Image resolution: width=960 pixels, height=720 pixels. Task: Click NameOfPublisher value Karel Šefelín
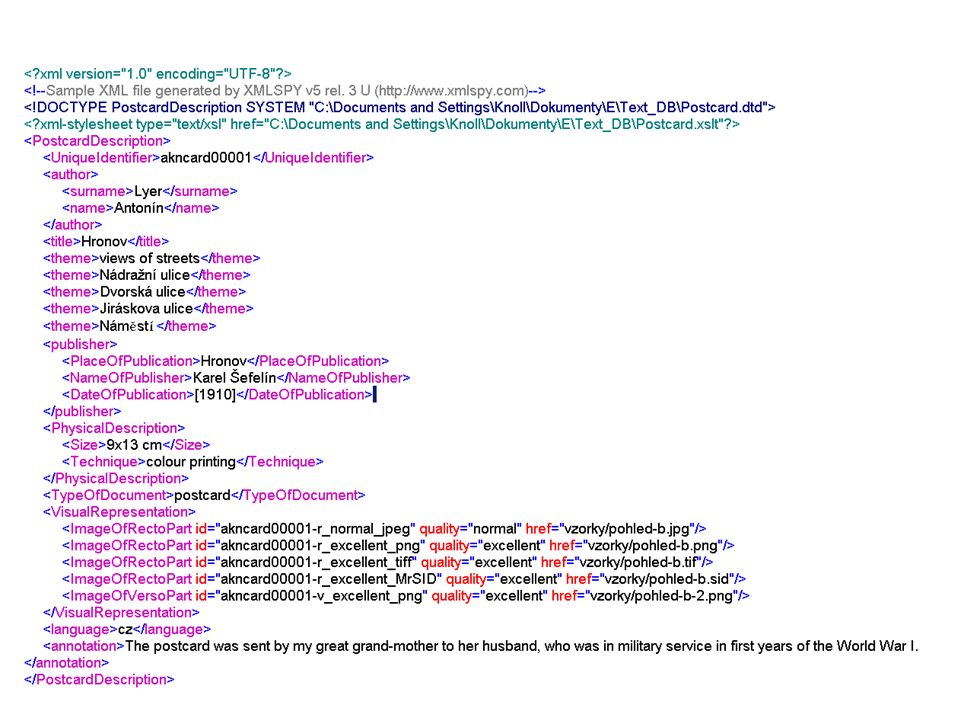(x=234, y=378)
